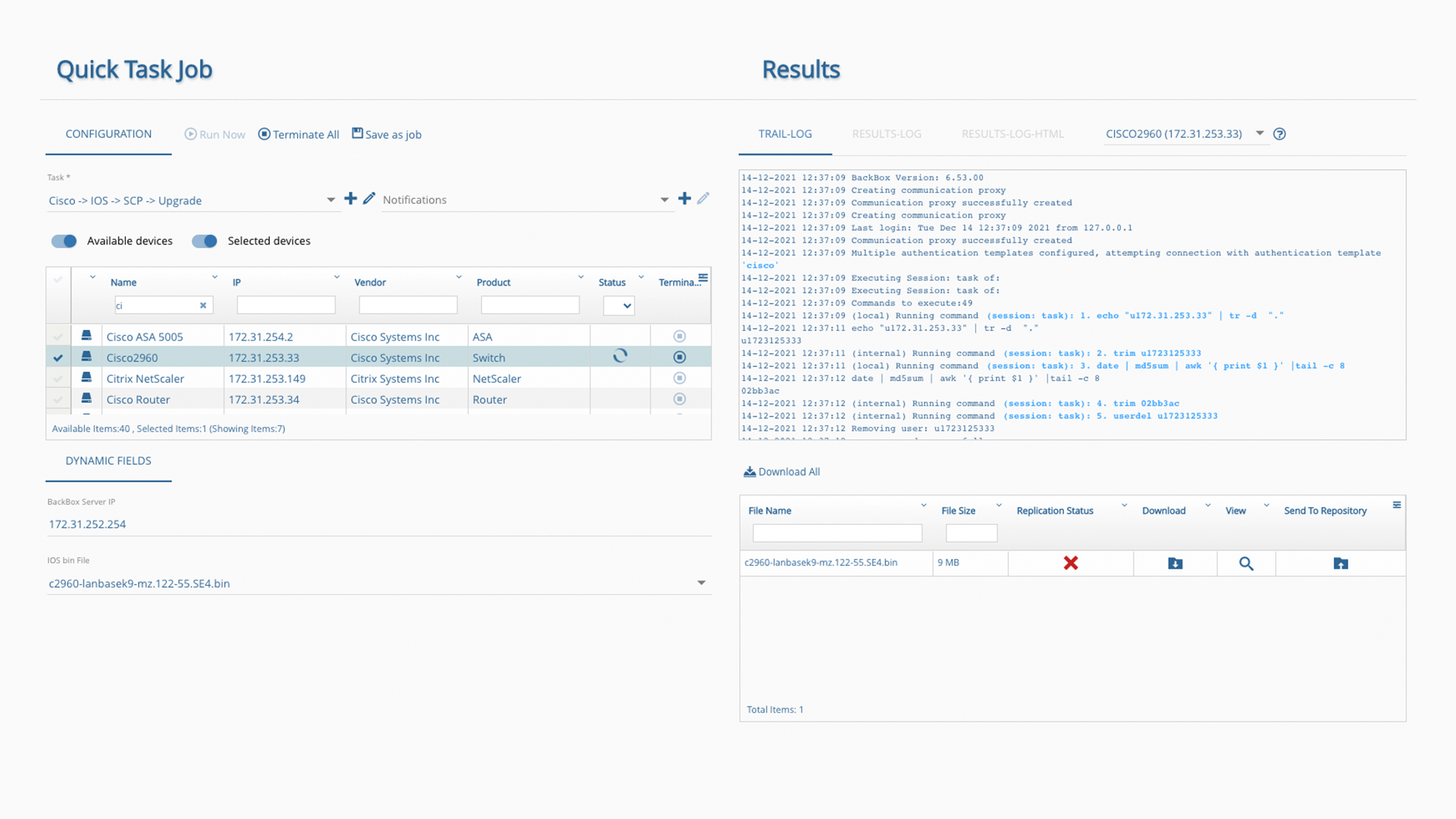Click the download icon for the c2960 bin file

pos(1175,563)
